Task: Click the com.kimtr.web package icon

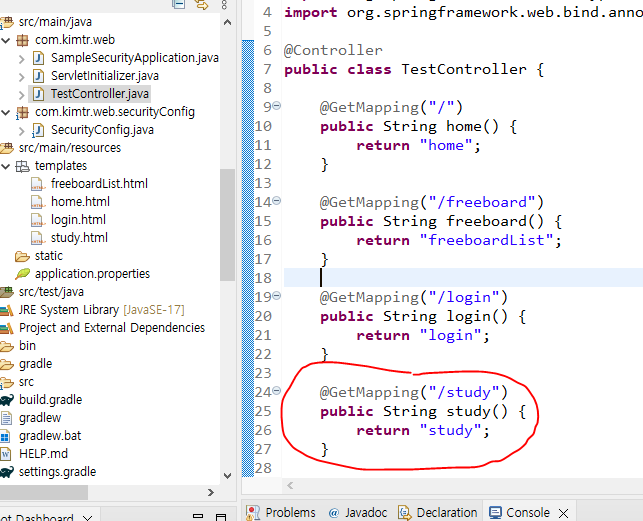Action: pos(22,40)
